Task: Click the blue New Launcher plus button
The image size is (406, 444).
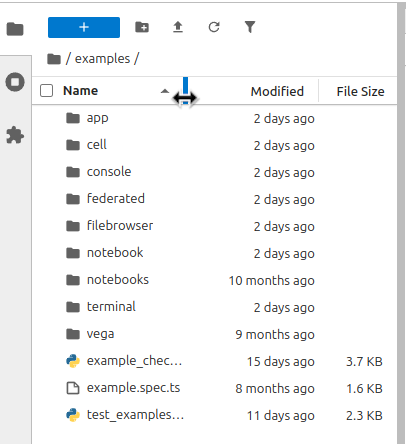Action: coord(84,27)
